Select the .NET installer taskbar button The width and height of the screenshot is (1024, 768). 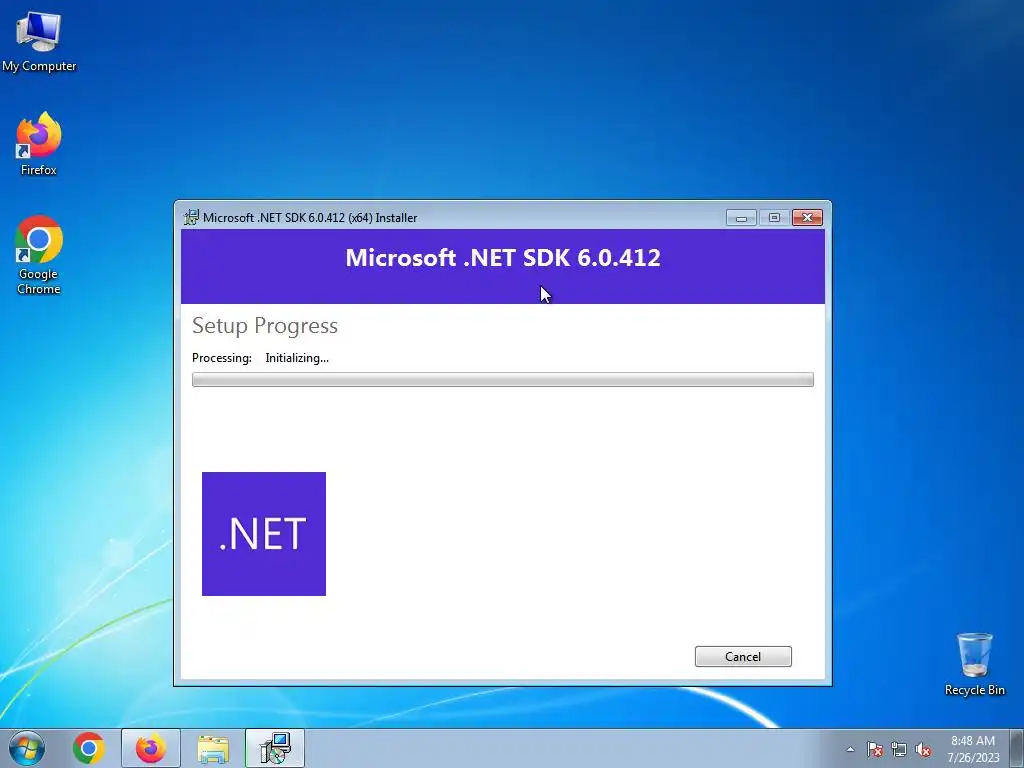pos(275,748)
